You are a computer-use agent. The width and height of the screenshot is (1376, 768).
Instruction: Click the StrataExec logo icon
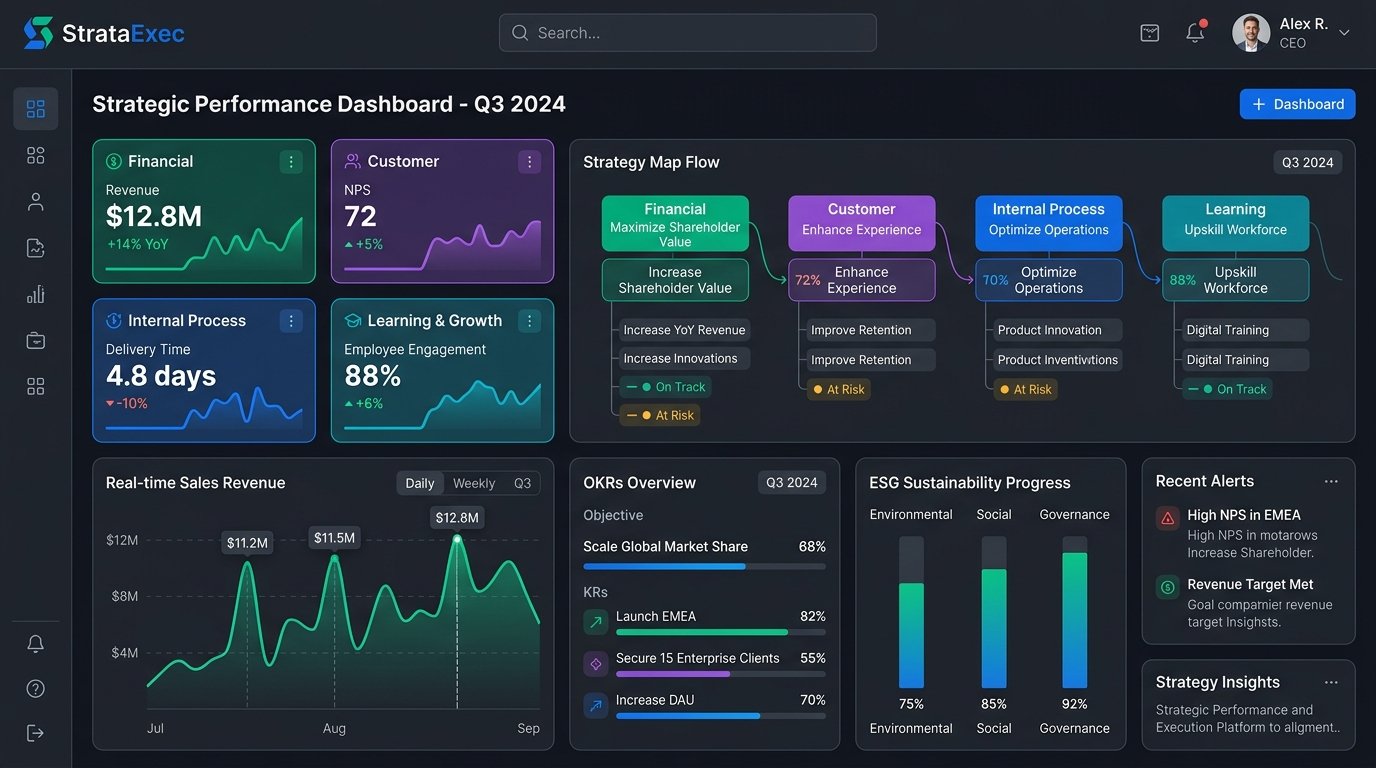[39, 33]
